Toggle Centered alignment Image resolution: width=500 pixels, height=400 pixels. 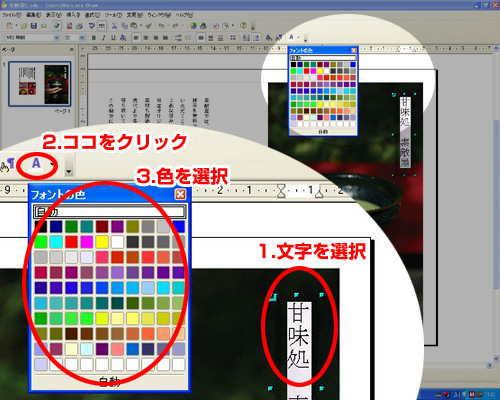pos(146,37)
